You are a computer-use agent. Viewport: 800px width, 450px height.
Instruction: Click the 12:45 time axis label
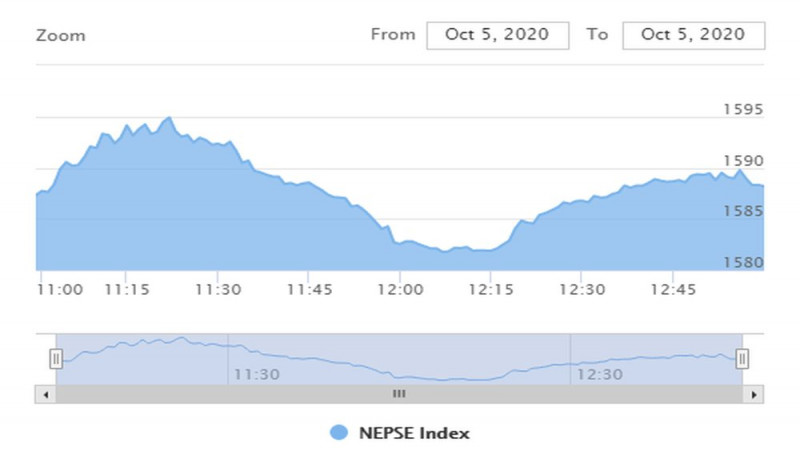point(673,289)
